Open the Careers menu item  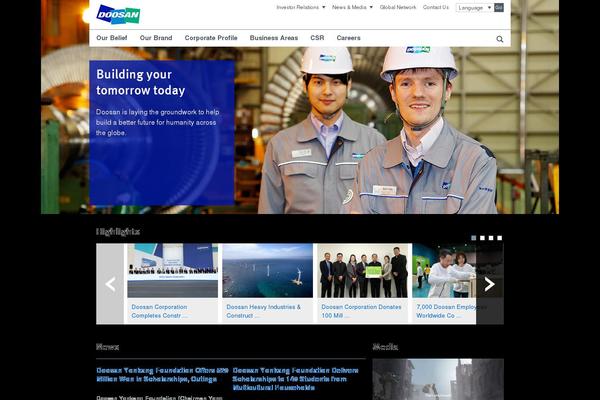point(348,38)
